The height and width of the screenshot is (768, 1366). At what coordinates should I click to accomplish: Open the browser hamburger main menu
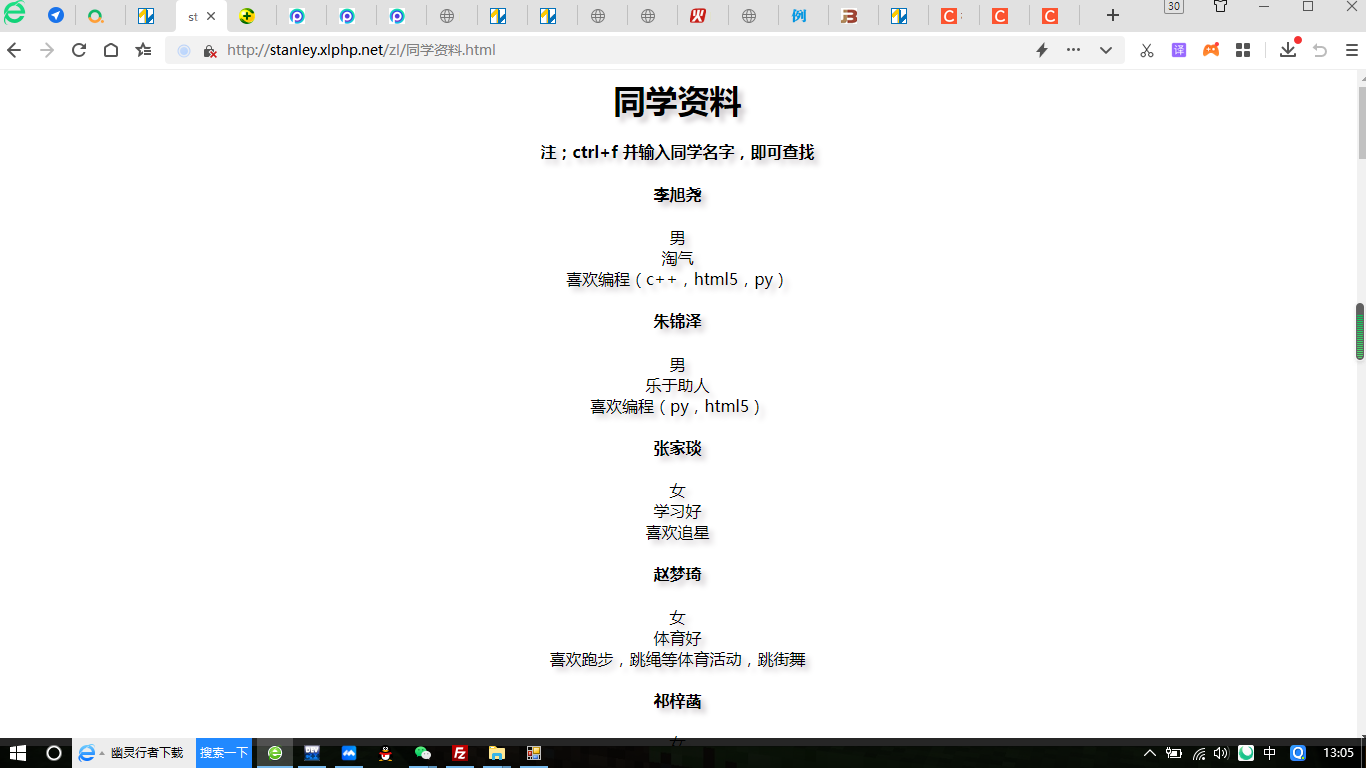(1351, 50)
